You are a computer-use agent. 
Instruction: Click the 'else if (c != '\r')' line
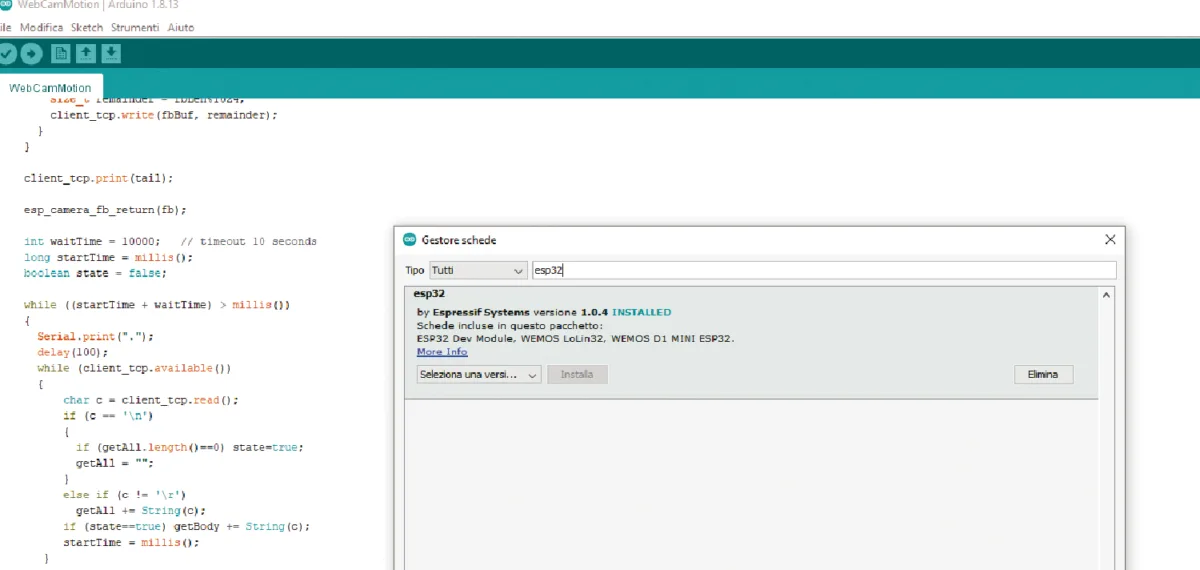pos(125,495)
